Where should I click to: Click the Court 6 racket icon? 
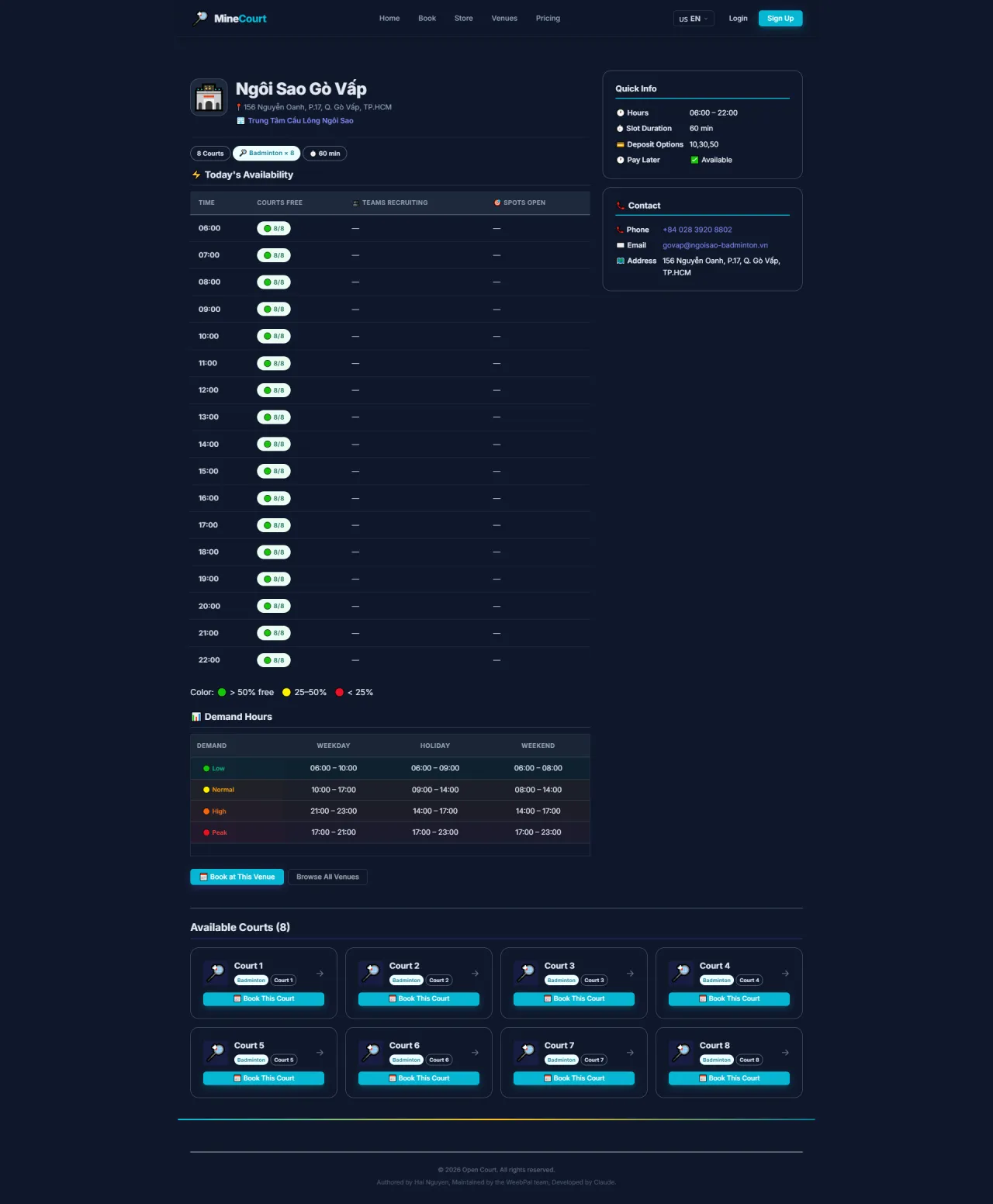tap(371, 1052)
